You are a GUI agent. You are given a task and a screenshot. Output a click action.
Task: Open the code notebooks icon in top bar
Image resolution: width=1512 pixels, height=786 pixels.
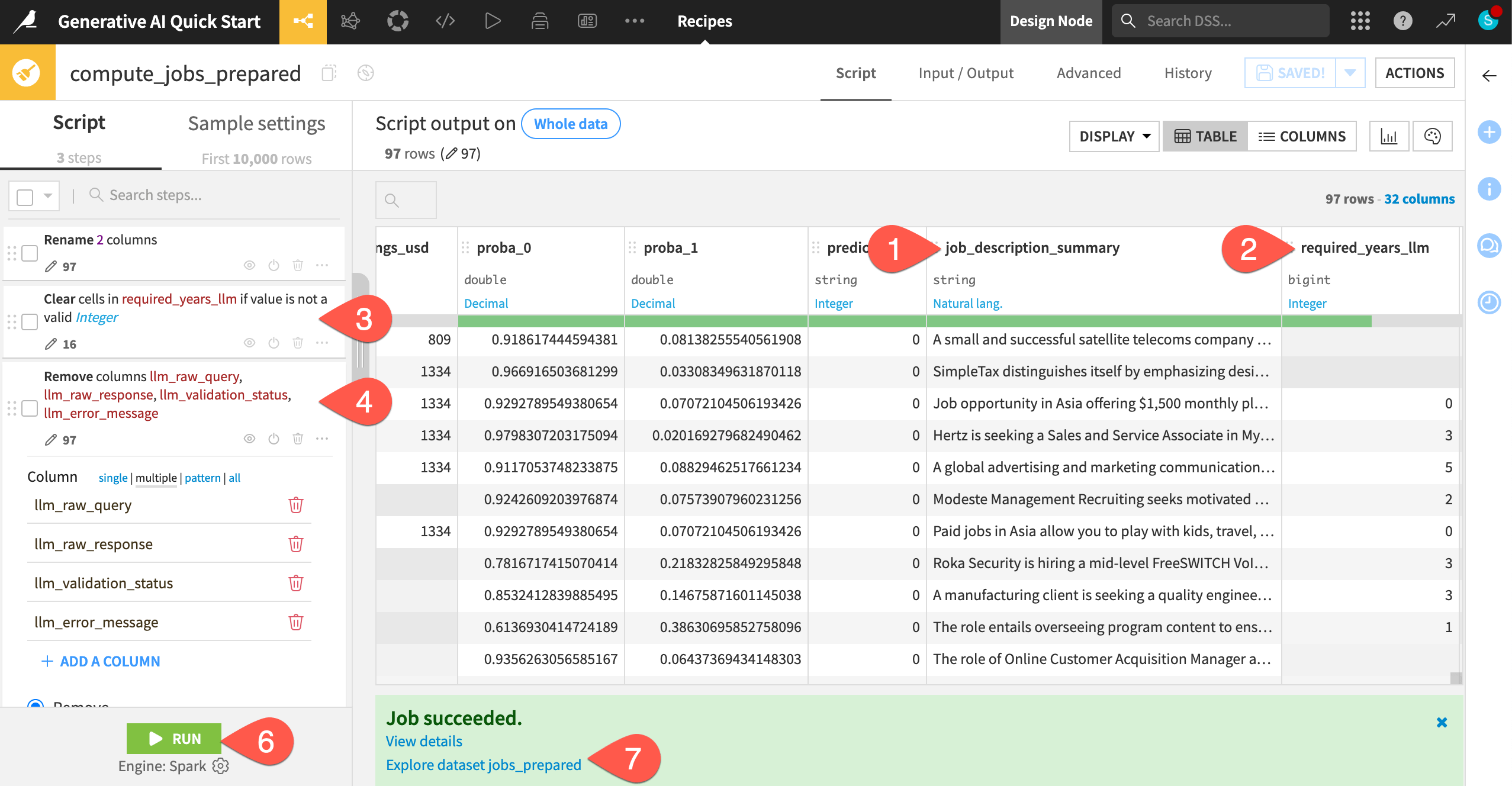[x=445, y=21]
